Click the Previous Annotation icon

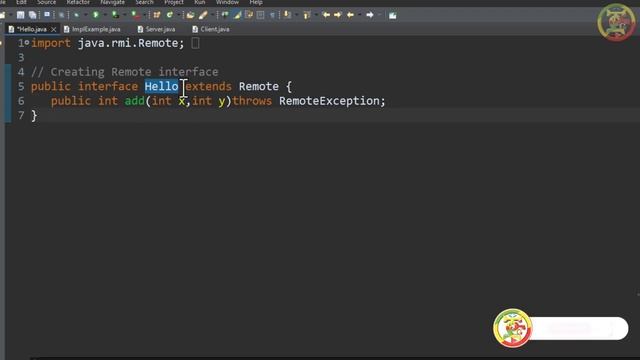307,15
